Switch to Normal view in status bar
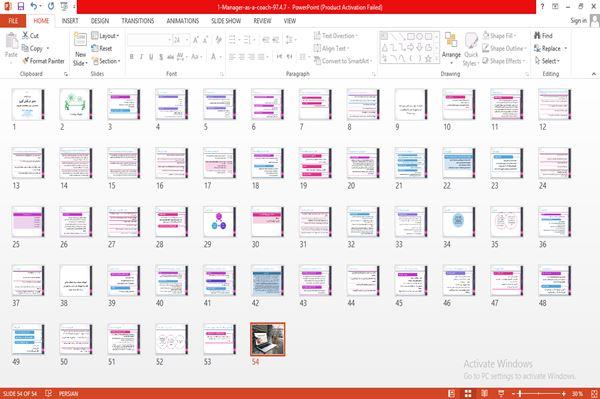The image size is (600, 399). point(452,393)
